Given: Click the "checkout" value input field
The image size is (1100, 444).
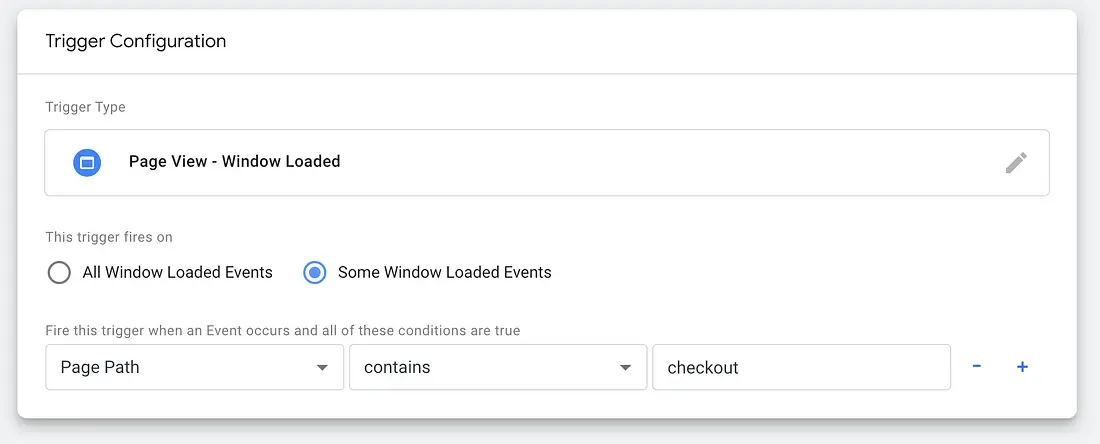Looking at the screenshot, I should click(800, 367).
